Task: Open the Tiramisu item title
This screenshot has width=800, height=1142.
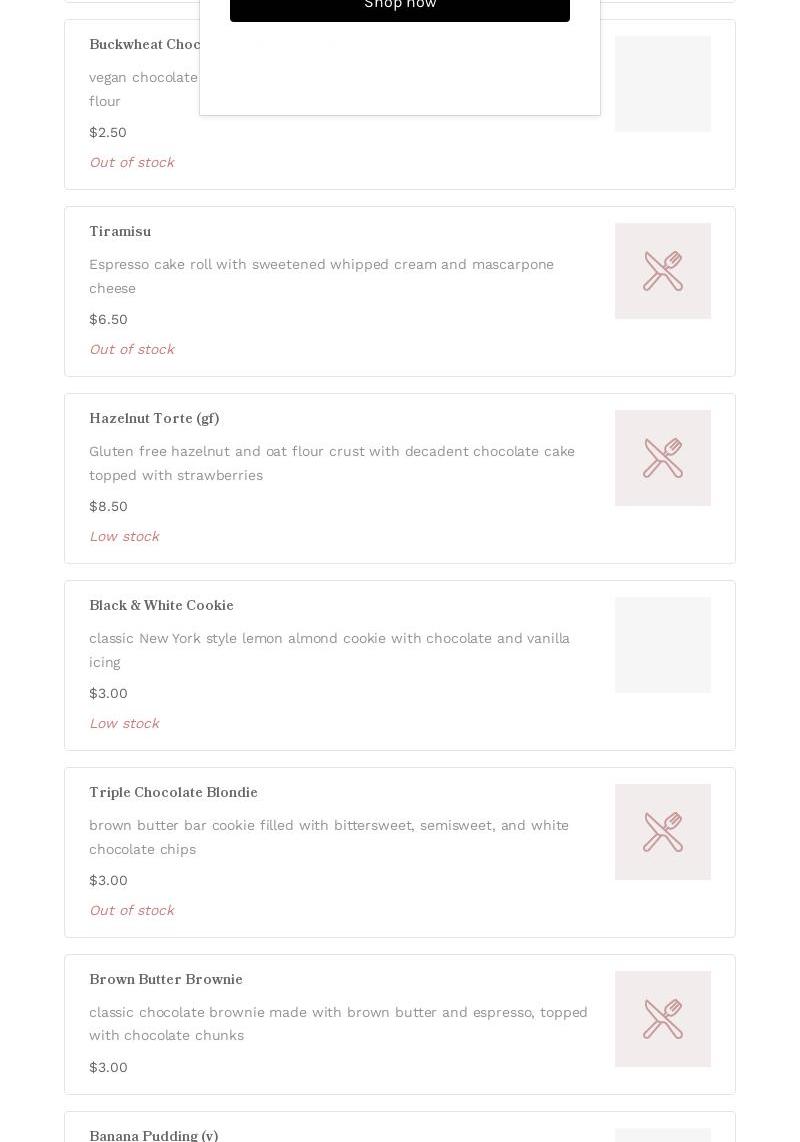Action: pyautogui.click(x=120, y=231)
